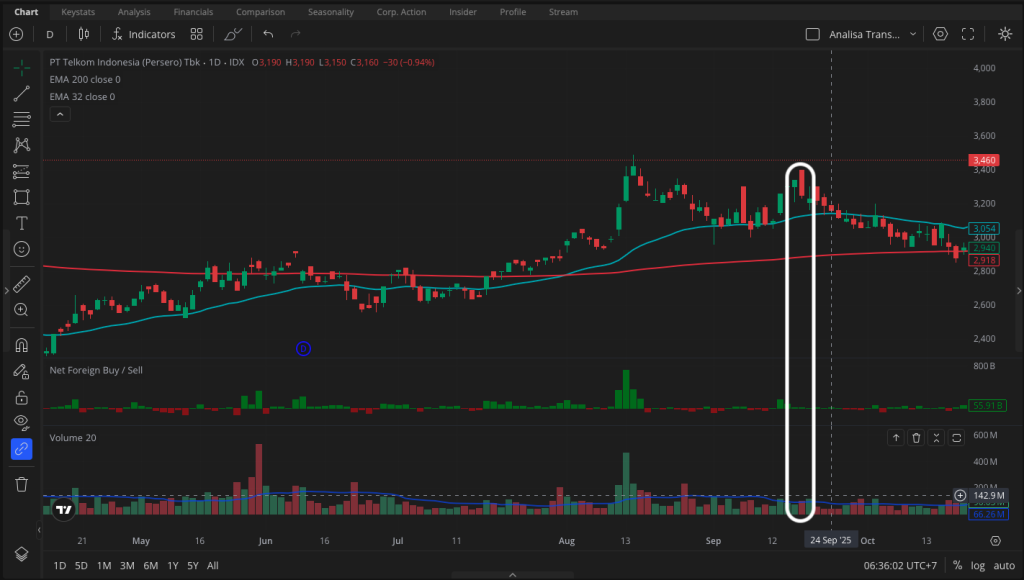Switch to the Financials tab

click(x=193, y=12)
